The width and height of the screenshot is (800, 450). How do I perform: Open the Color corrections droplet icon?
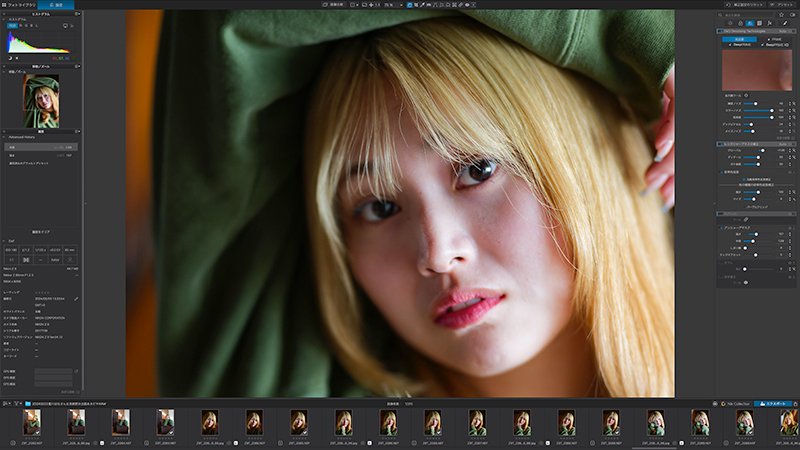pyautogui.click(x=740, y=23)
